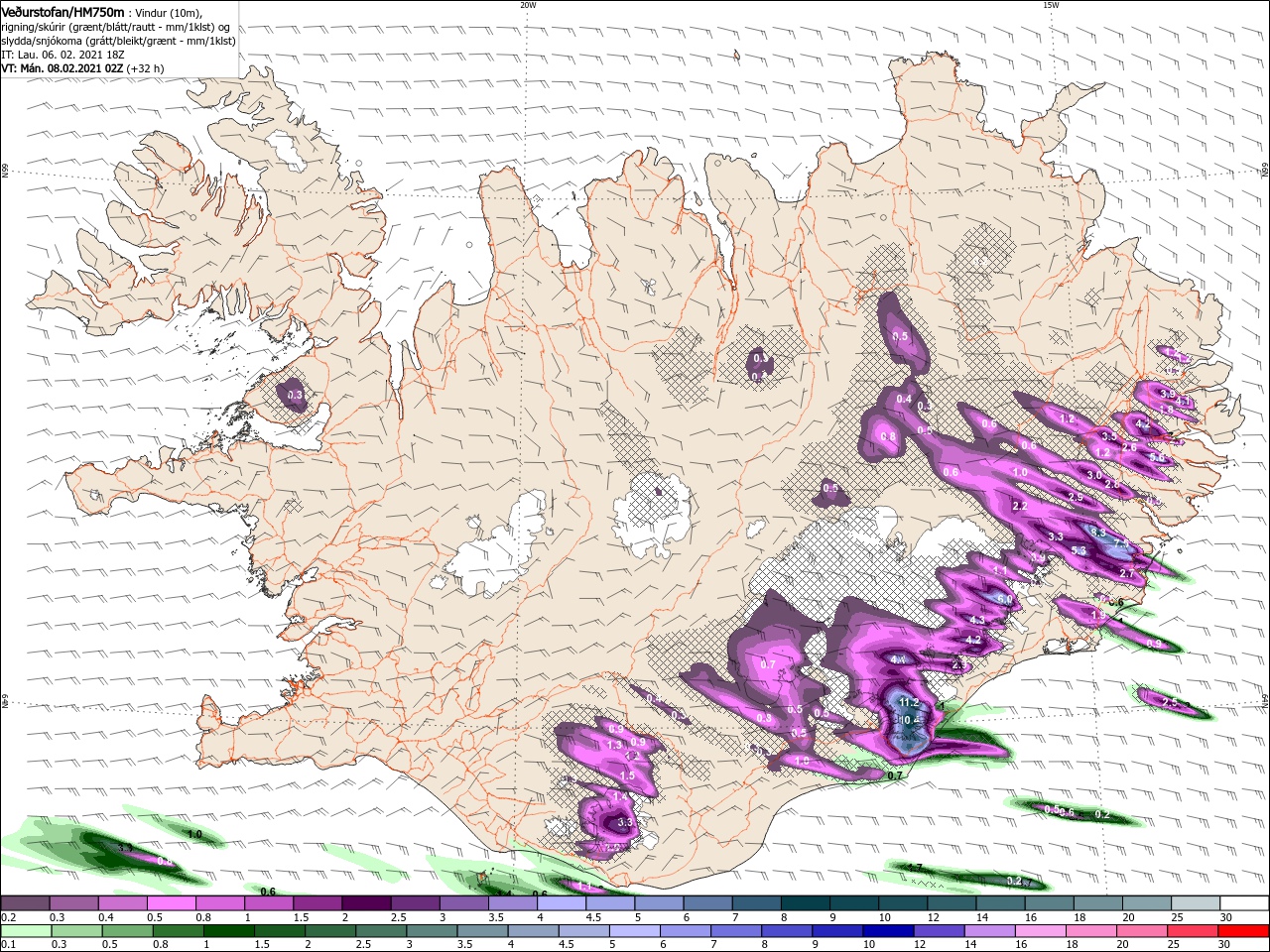Click the 4.3 precipitation value on the map
Viewport: 1270px width, 952px height.
tap(977, 621)
